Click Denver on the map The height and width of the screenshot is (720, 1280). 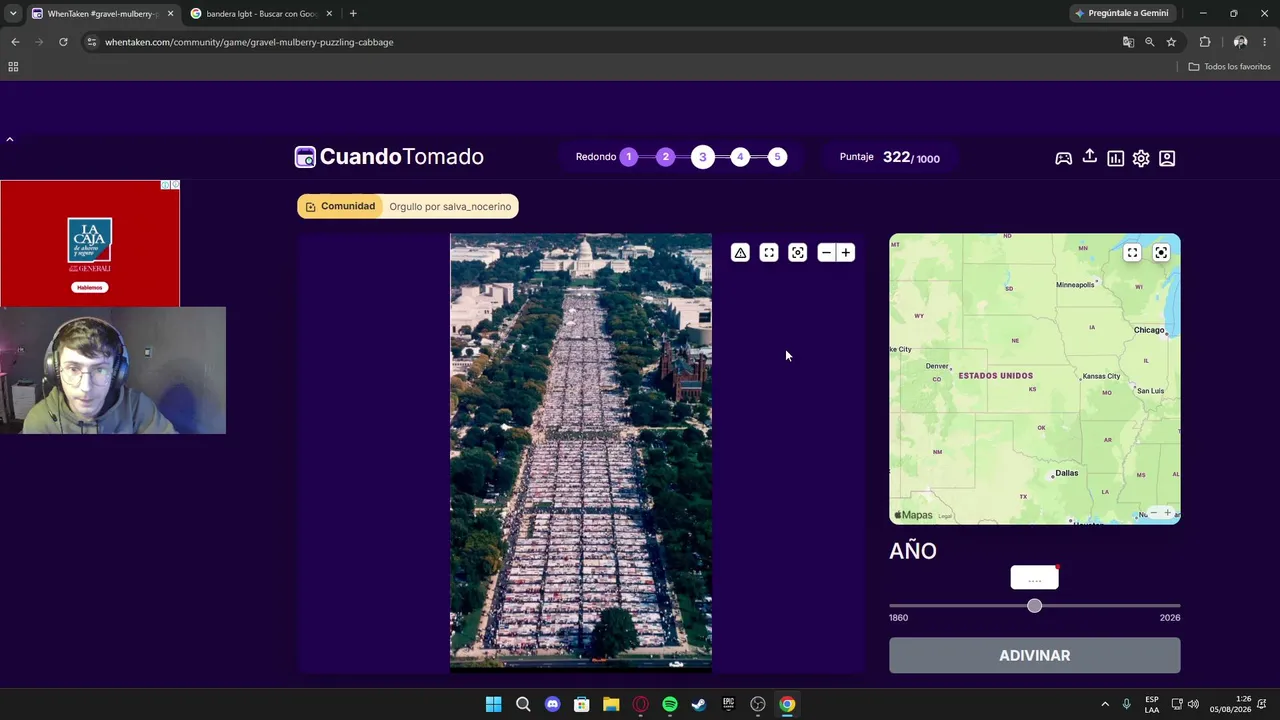point(937,367)
